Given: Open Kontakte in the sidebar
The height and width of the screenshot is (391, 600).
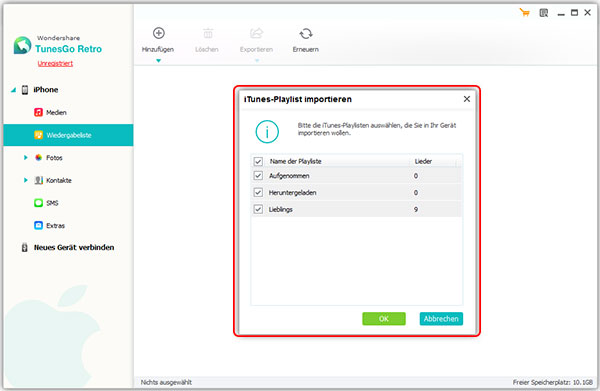Looking at the screenshot, I should (59, 180).
